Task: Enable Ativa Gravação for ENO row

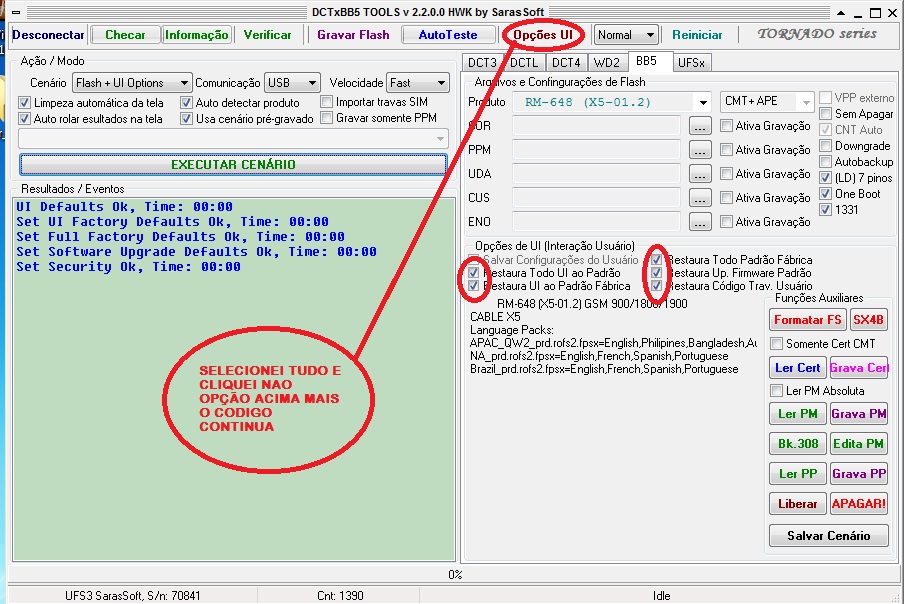Action: [727, 222]
